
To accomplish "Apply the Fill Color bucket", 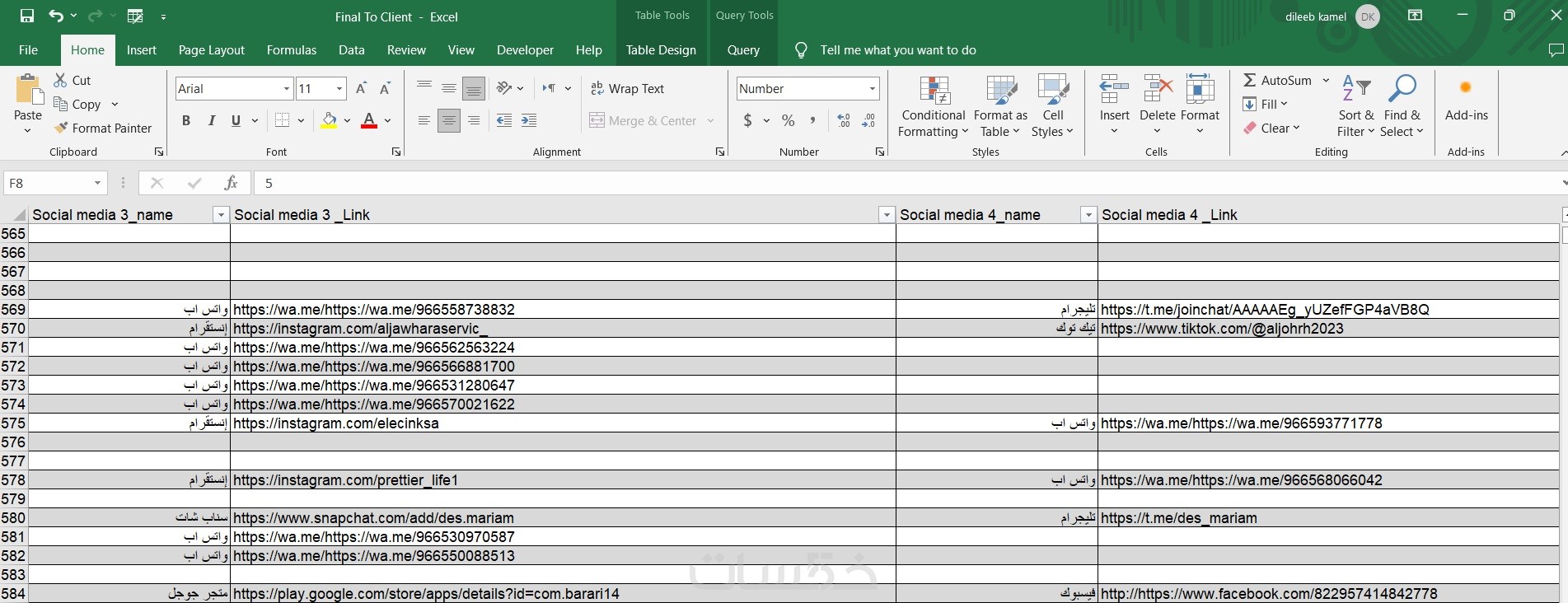I will tap(330, 120).
